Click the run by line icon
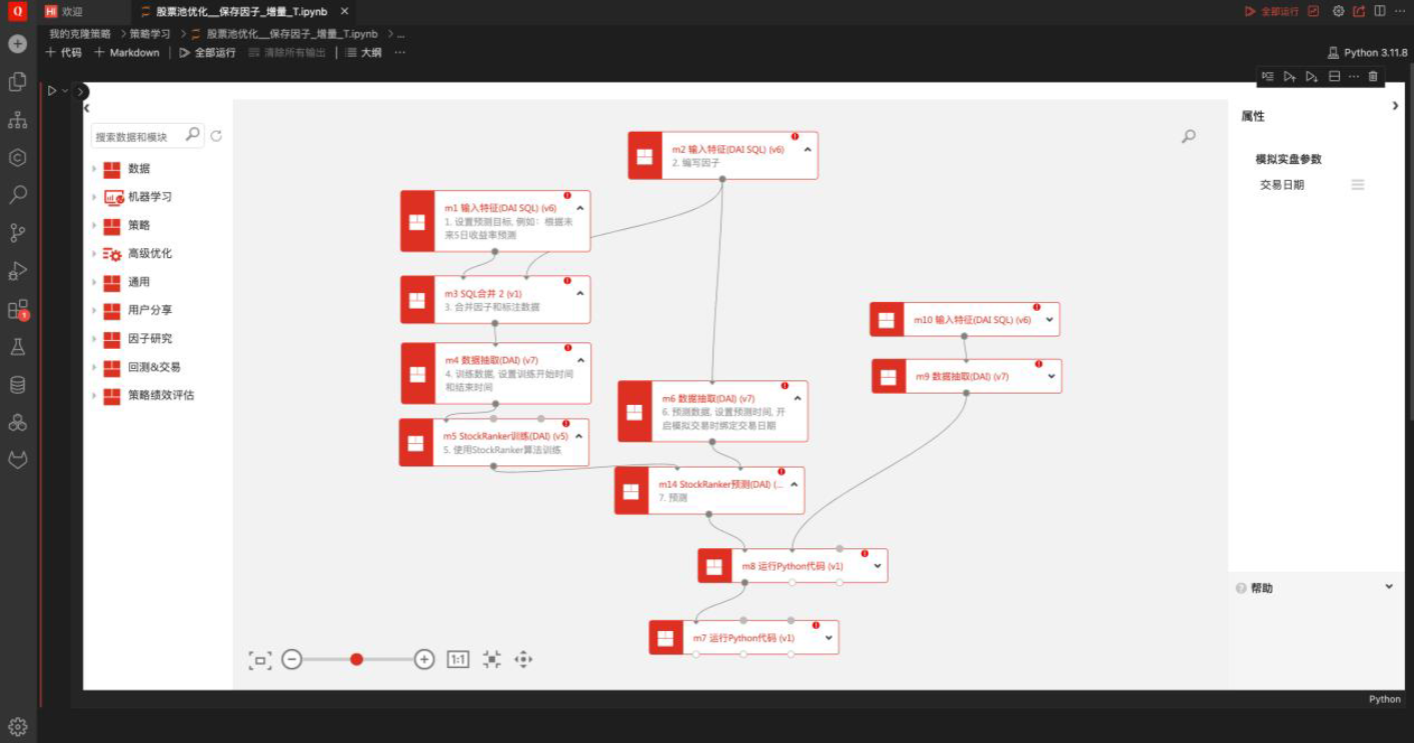This screenshot has width=1414, height=743. (1268, 76)
